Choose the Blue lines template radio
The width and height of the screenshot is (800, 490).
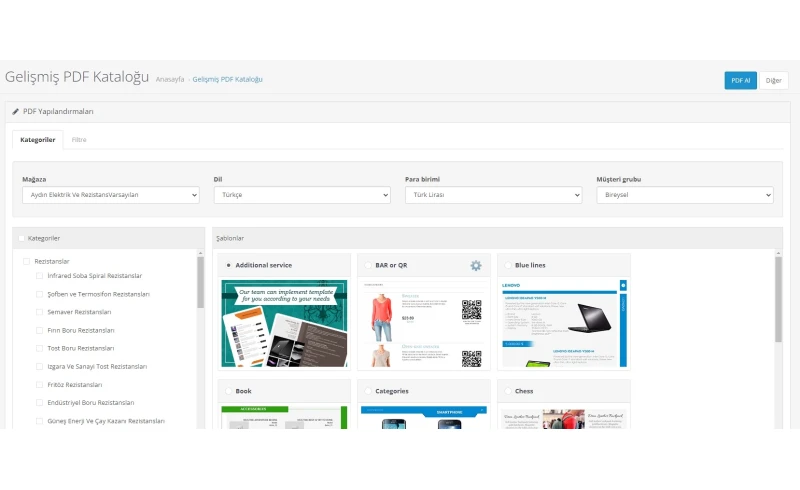click(x=508, y=265)
